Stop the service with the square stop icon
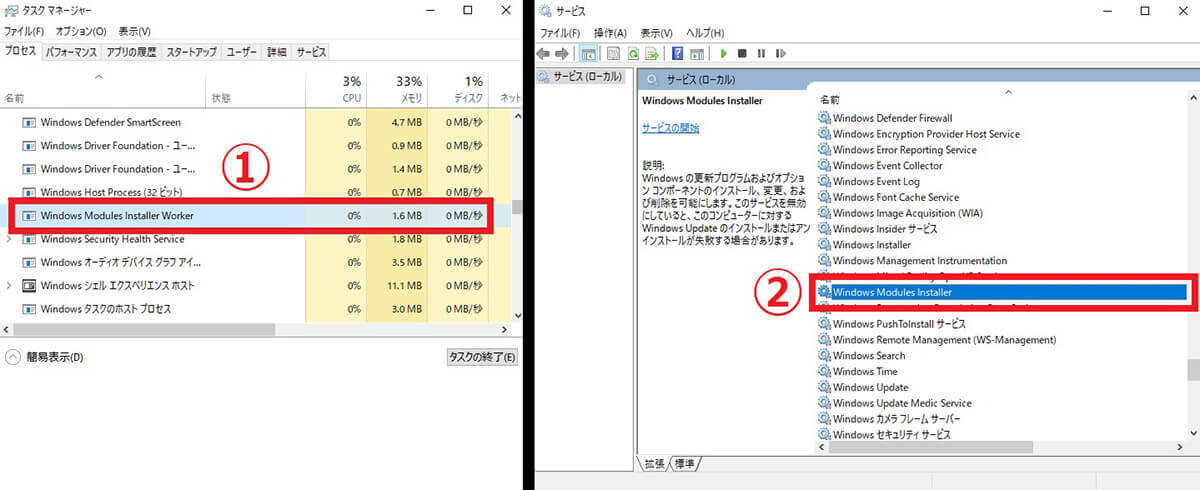This screenshot has width=1200, height=490. pyautogui.click(x=742, y=53)
